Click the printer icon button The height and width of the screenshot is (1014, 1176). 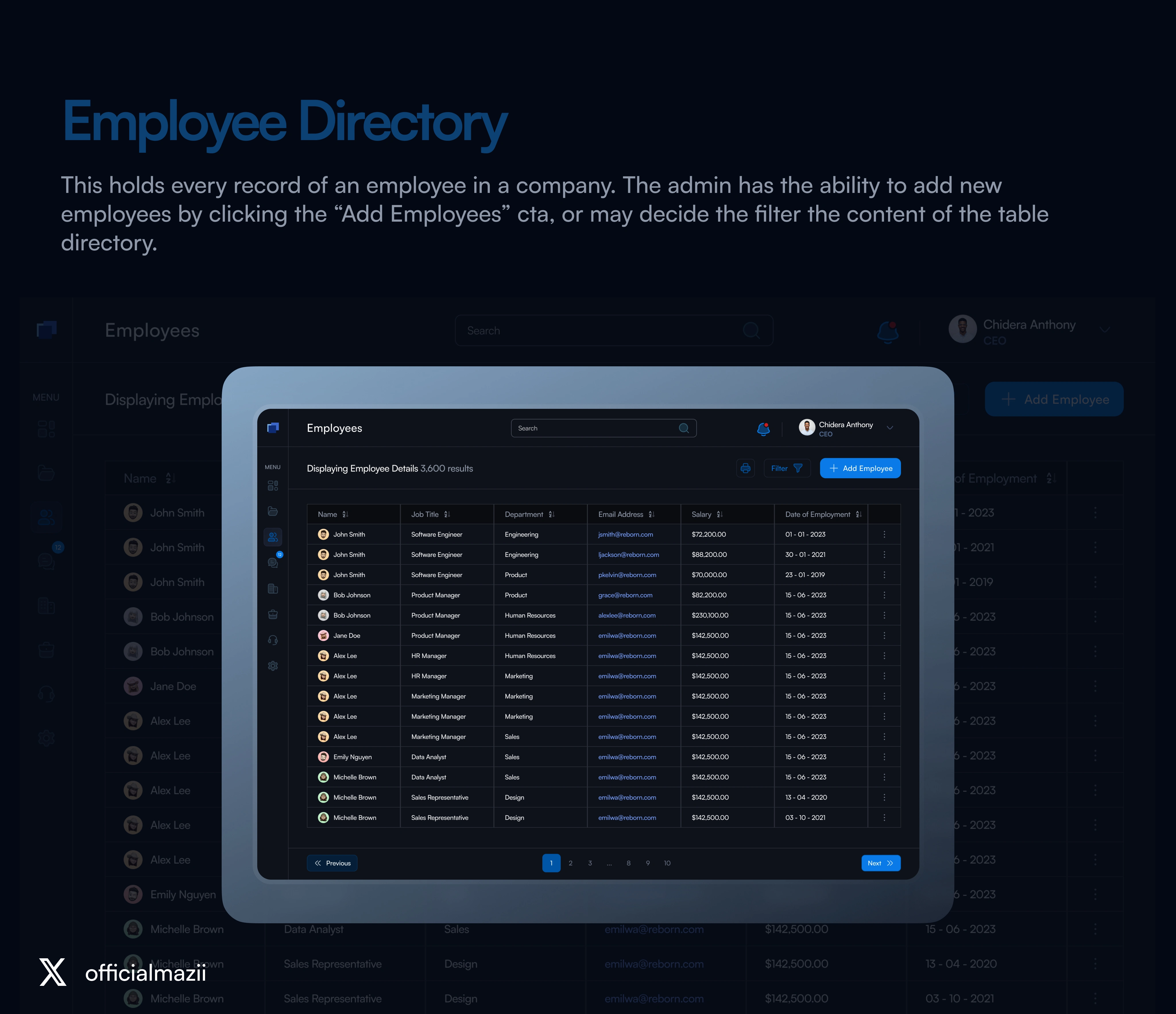coord(745,468)
